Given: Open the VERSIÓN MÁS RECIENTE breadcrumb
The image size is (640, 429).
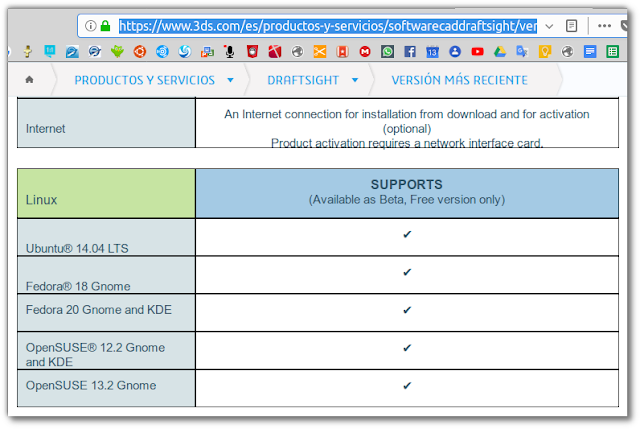Looking at the screenshot, I should click(460, 80).
